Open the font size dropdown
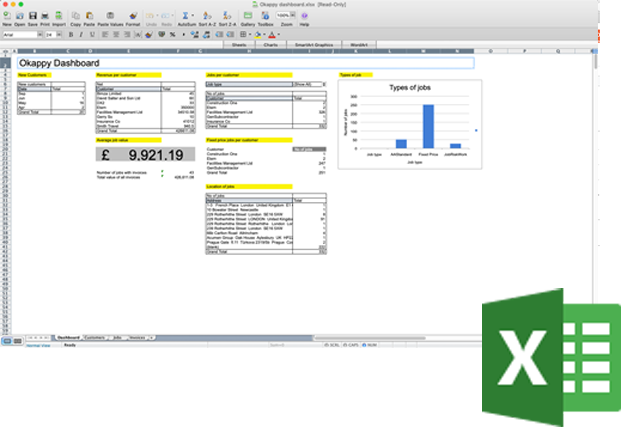The height and width of the screenshot is (427, 621). click(59, 35)
